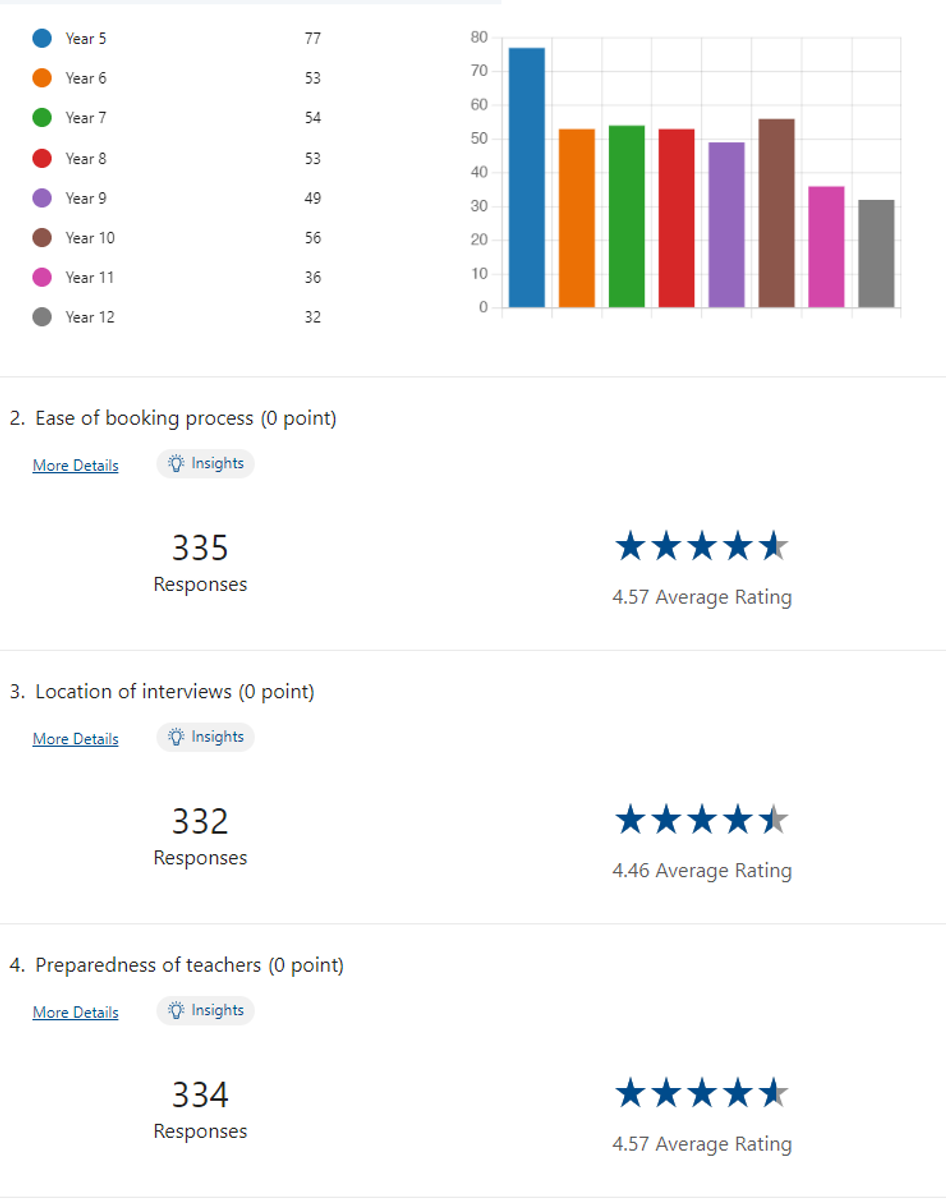
Task: Click the pink Year 11 chart bar
Action: click(x=827, y=246)
